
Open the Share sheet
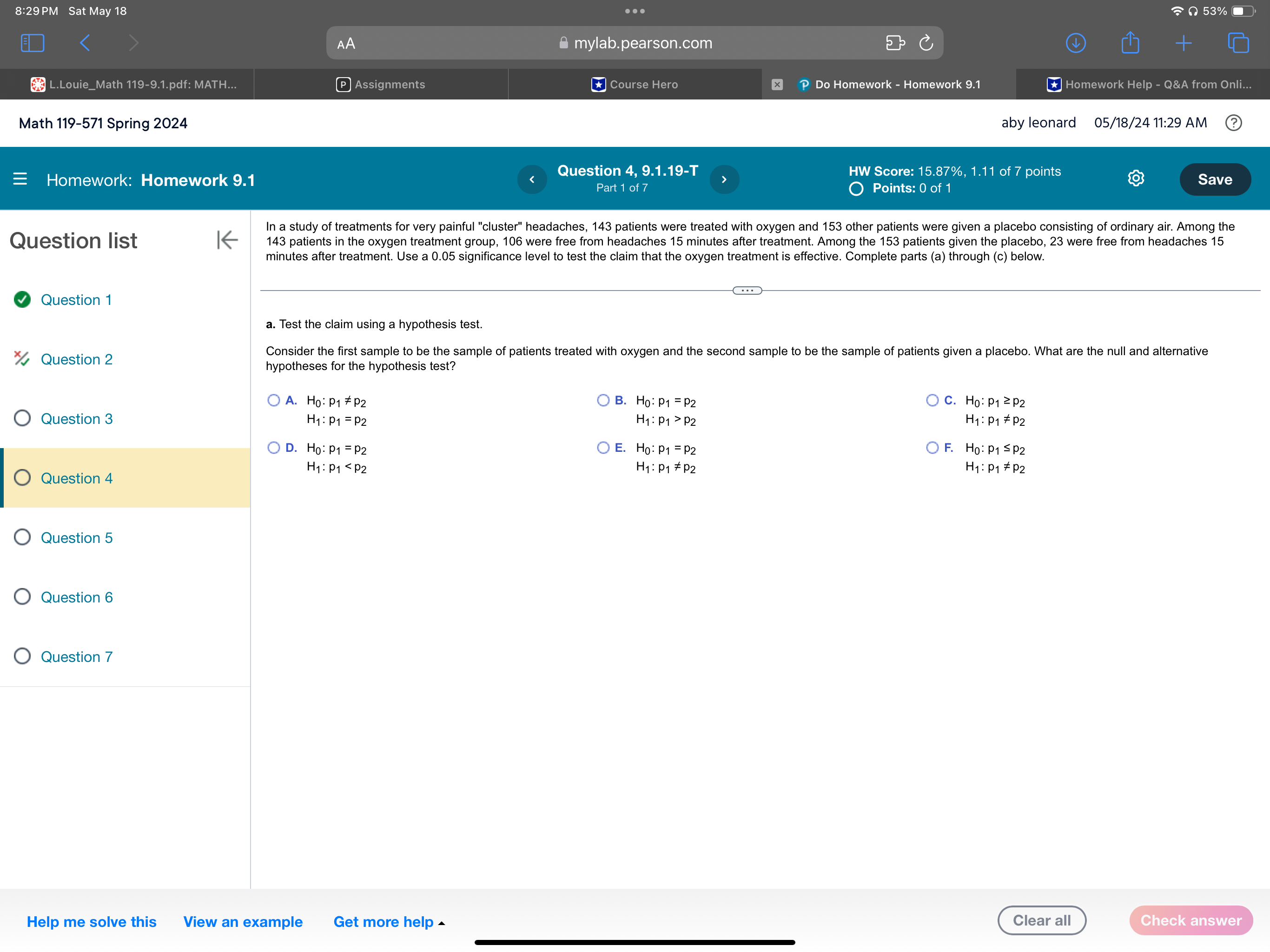tap(1129, 42)
